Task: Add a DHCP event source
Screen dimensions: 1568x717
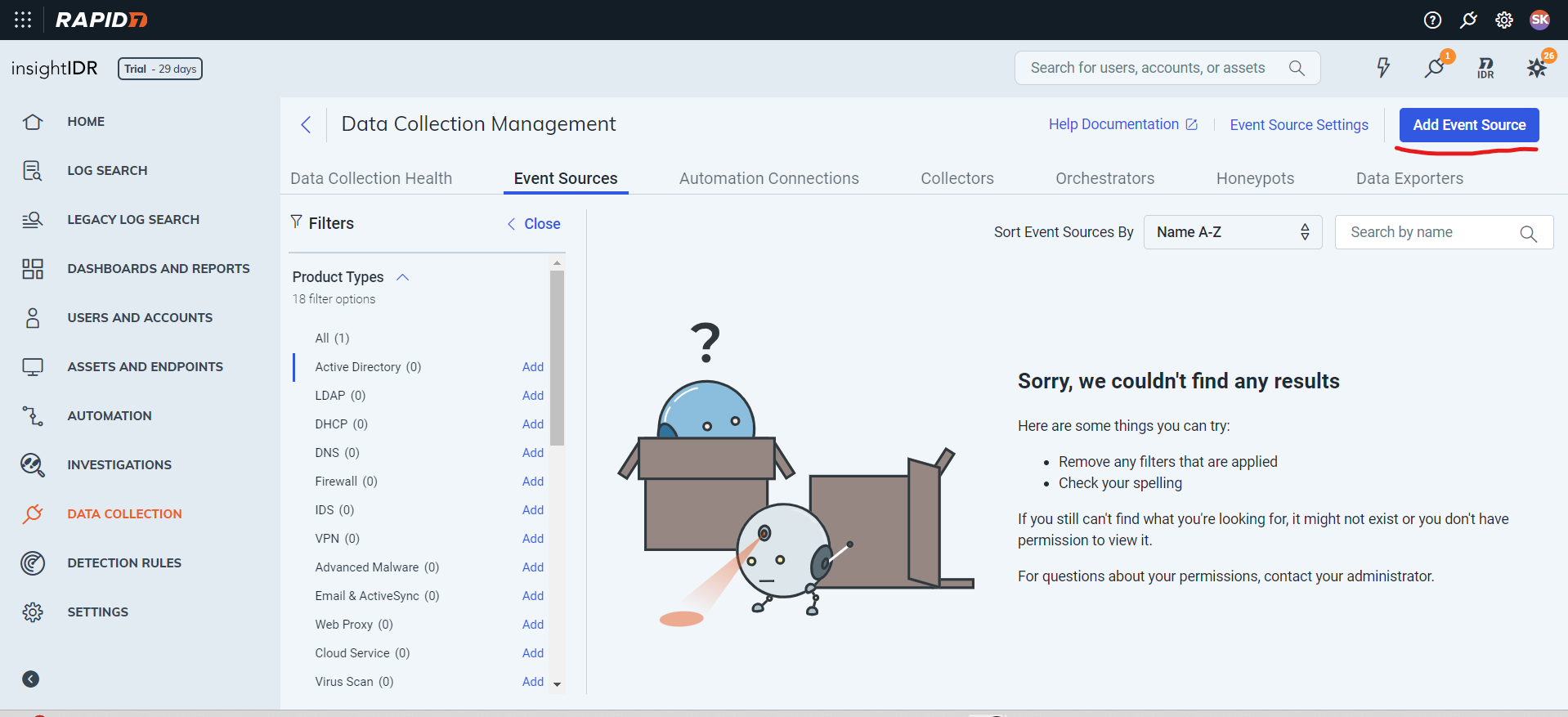Action: tap(533, 424)
